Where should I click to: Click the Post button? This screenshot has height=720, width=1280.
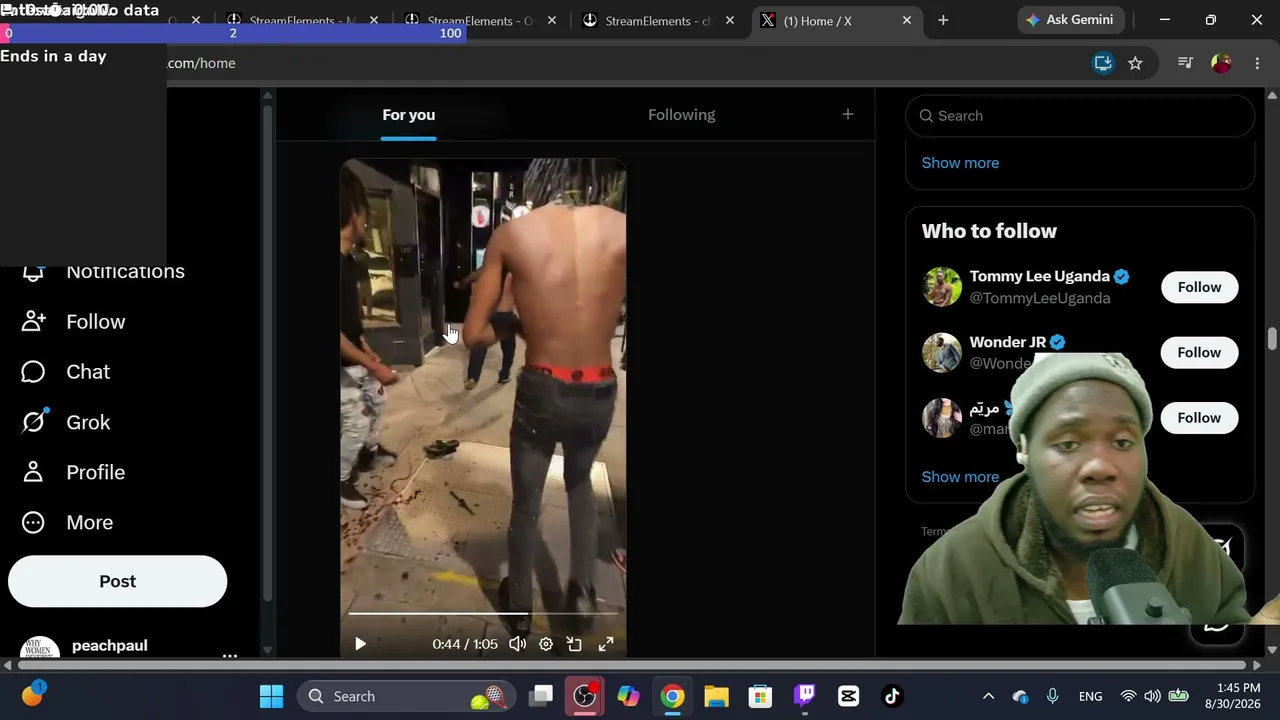118,581
